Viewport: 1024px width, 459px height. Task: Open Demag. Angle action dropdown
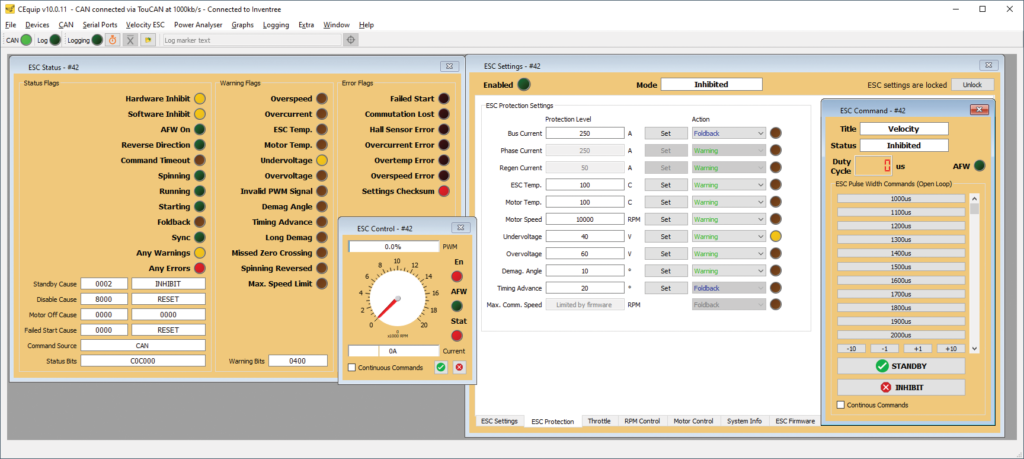(728, 270)
